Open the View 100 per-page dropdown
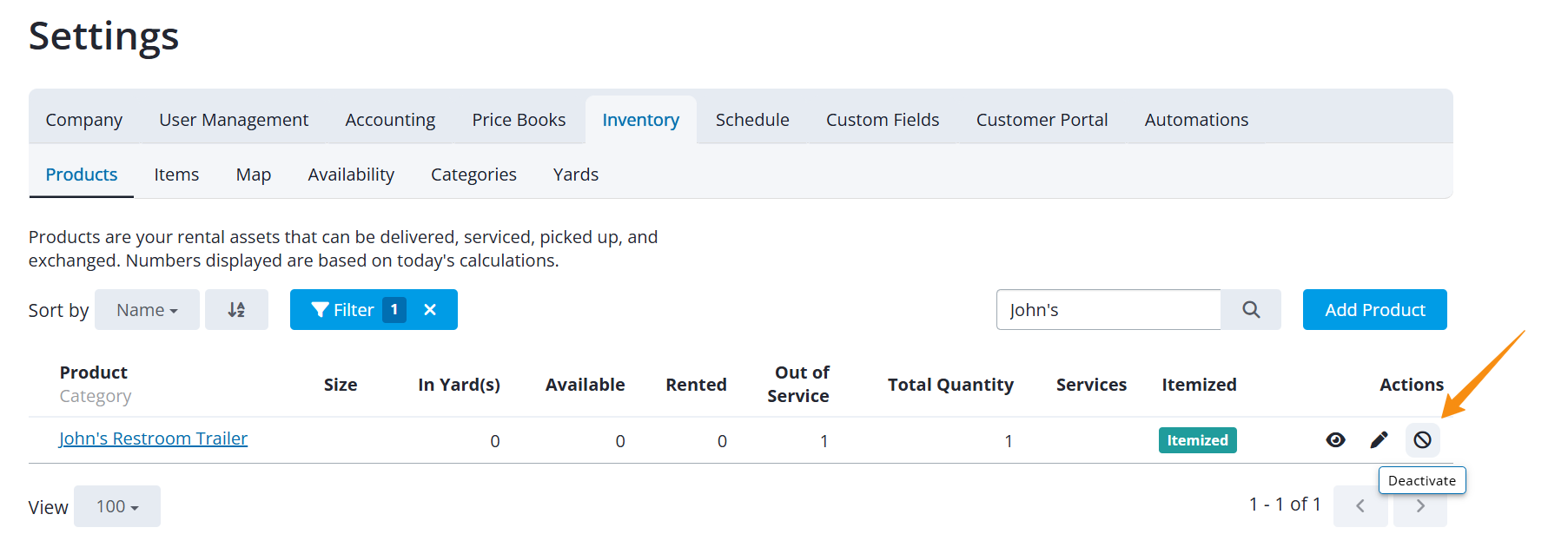1568x554 pixels. click(x=117, y=506)
